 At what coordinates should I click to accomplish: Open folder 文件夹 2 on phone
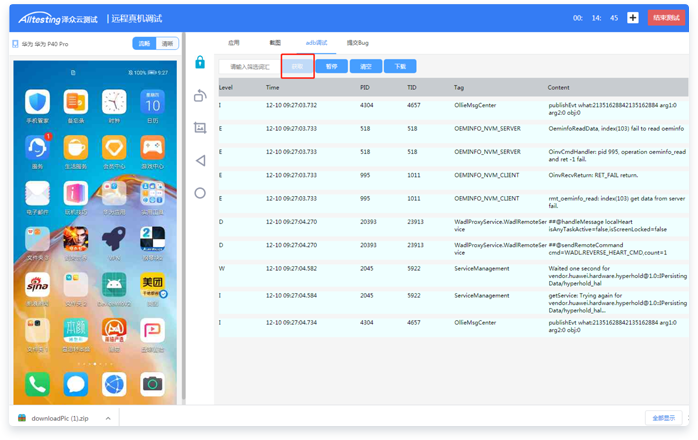click(x=76, y=285)
